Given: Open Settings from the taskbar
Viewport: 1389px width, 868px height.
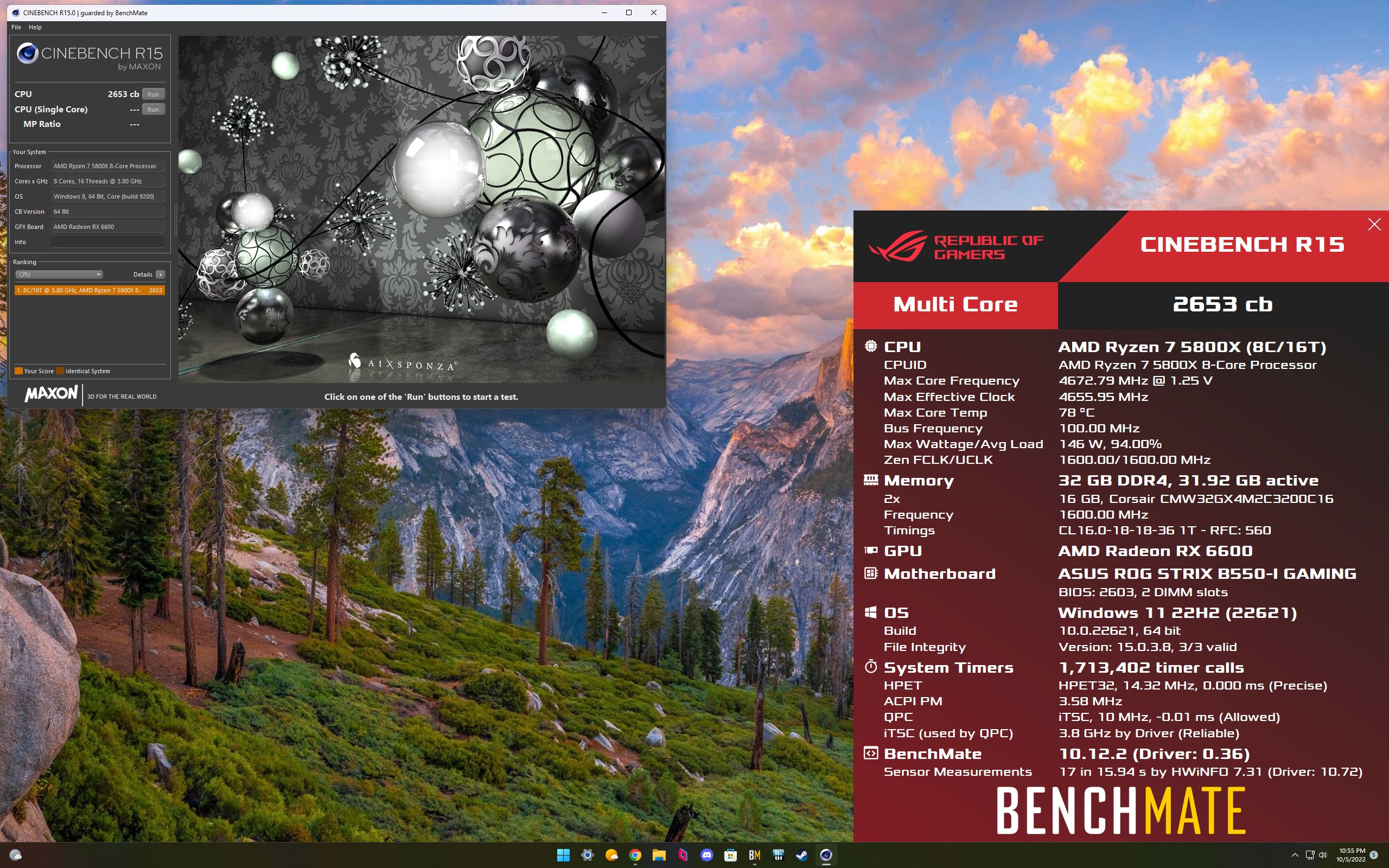Looking at the screenshot, I should [x=587, y=856].
